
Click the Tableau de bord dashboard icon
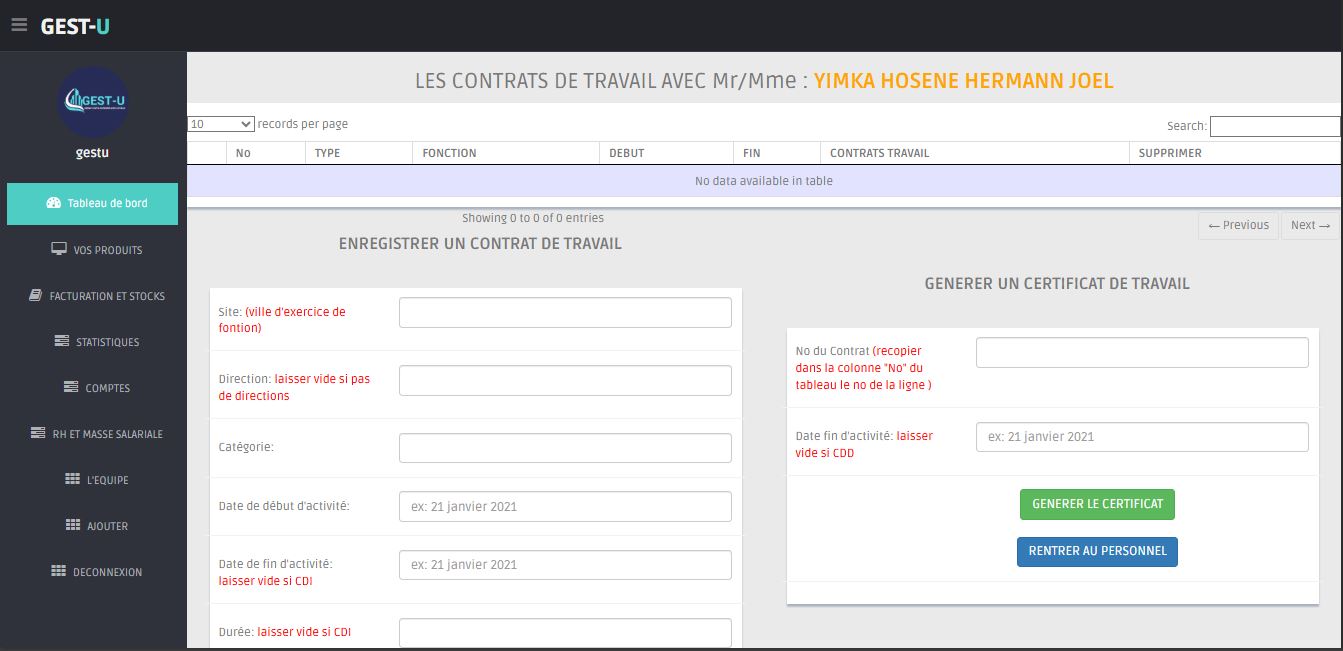(x=54, y=203)
